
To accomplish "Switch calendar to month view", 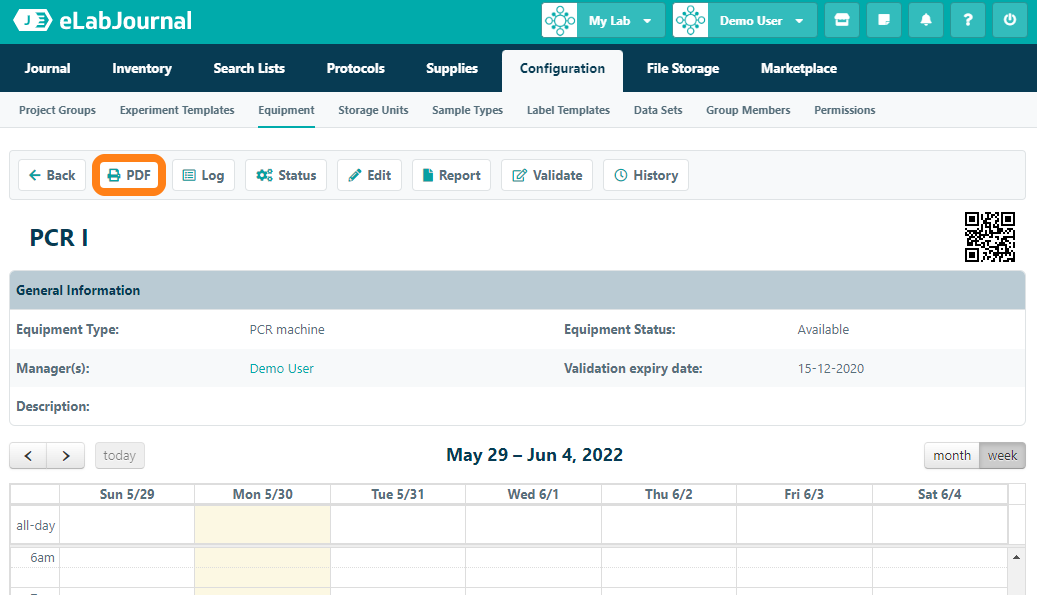I will 951,455.
